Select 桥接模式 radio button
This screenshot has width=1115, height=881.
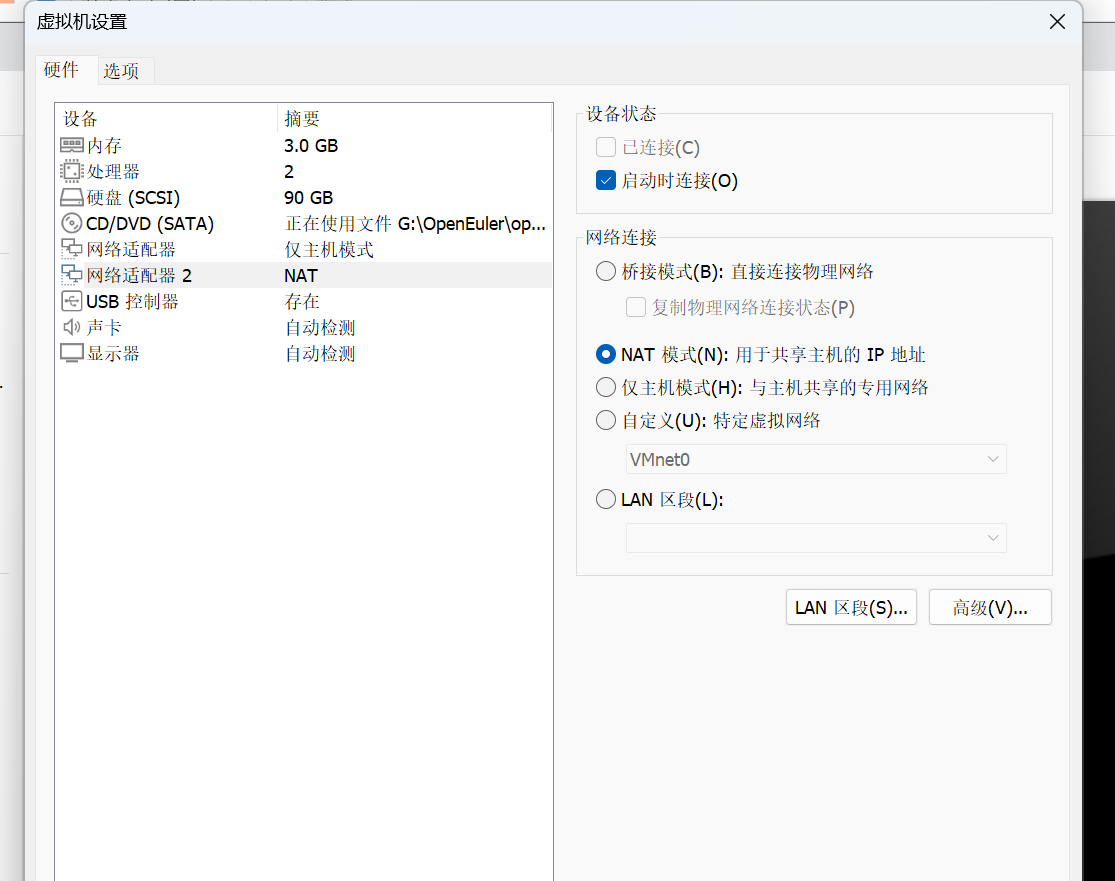606,271
